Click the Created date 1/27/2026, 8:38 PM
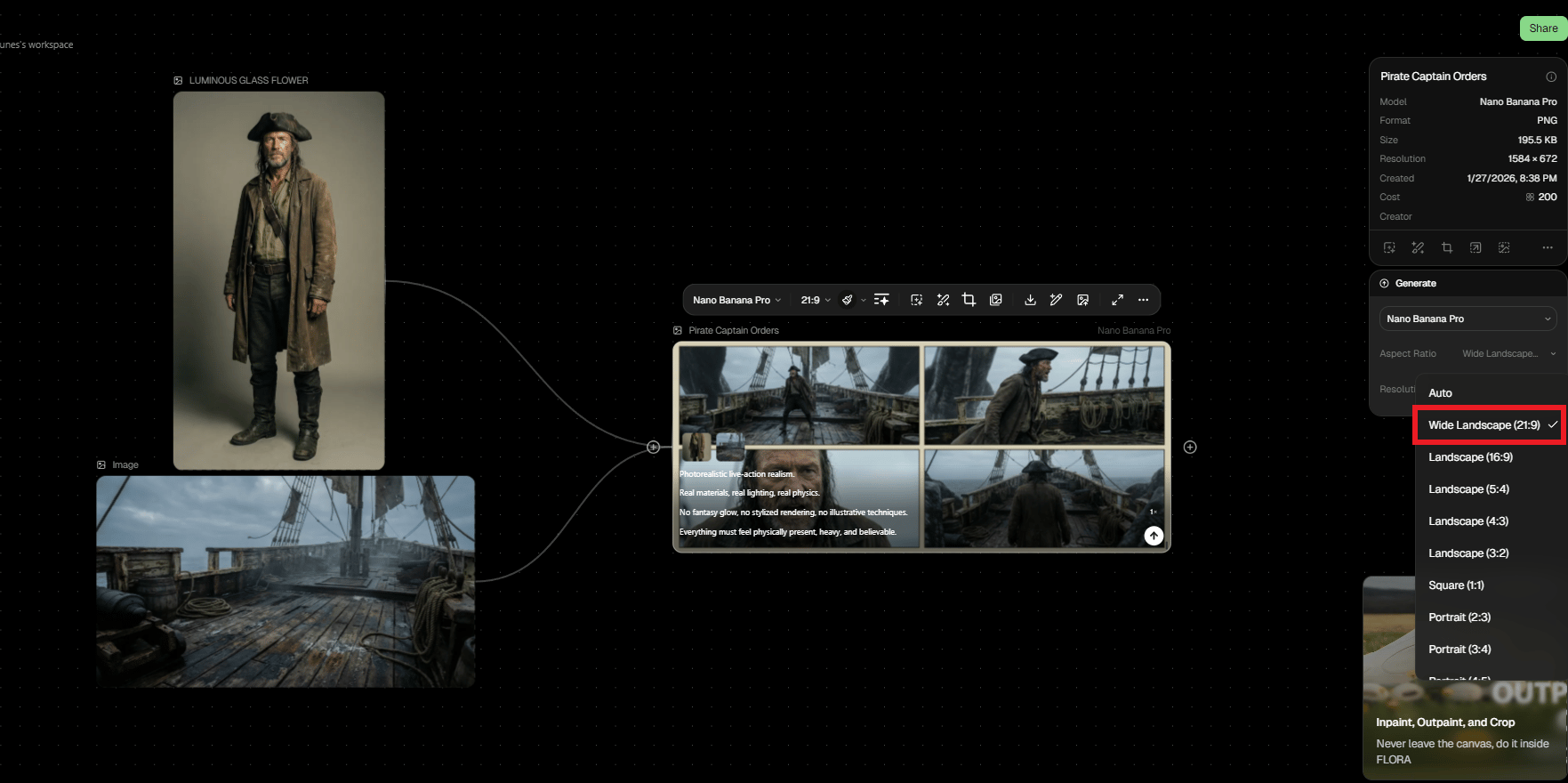The height and width of the screenshot is (783, 1568). 1512,178
